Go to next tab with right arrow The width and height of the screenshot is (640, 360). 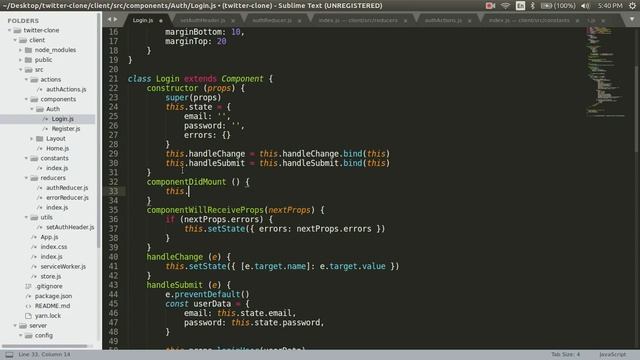[x=116, y=19]
